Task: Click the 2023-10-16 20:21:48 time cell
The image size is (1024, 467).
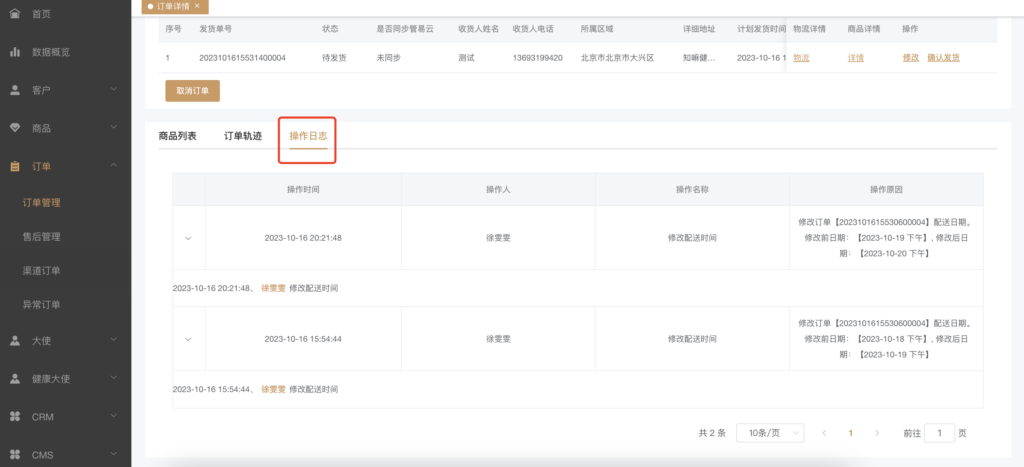Action: coord(303,238)
